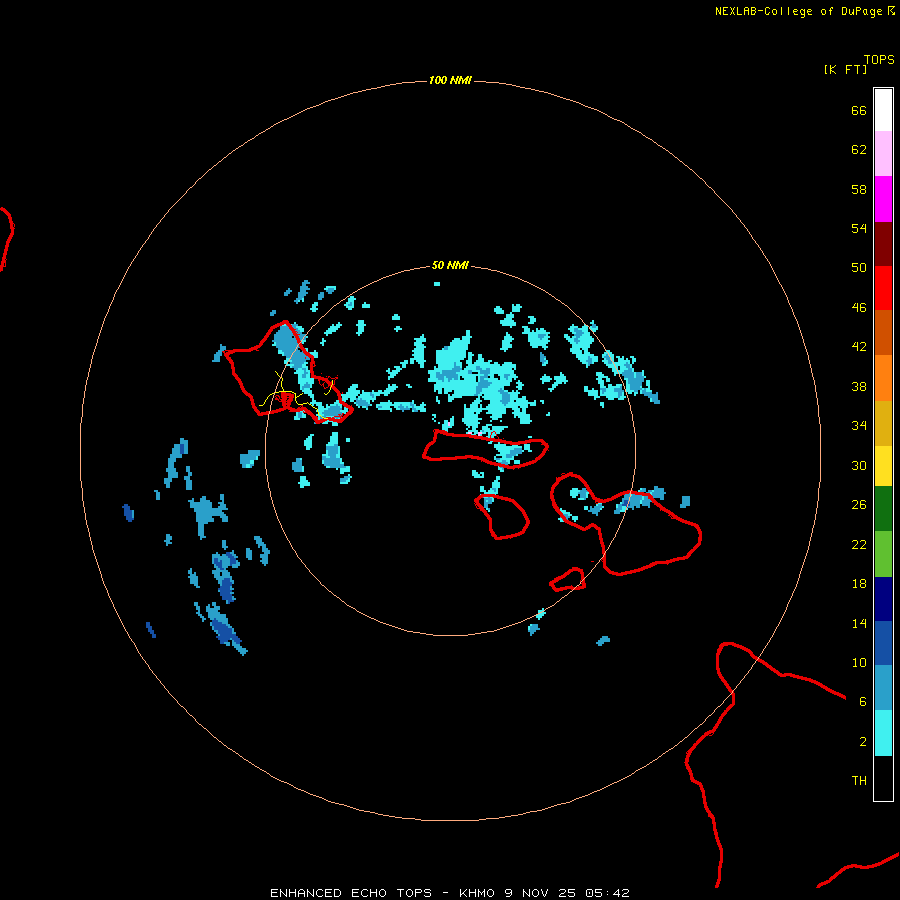Select the dark green legend swatch

tap(883, 509)
